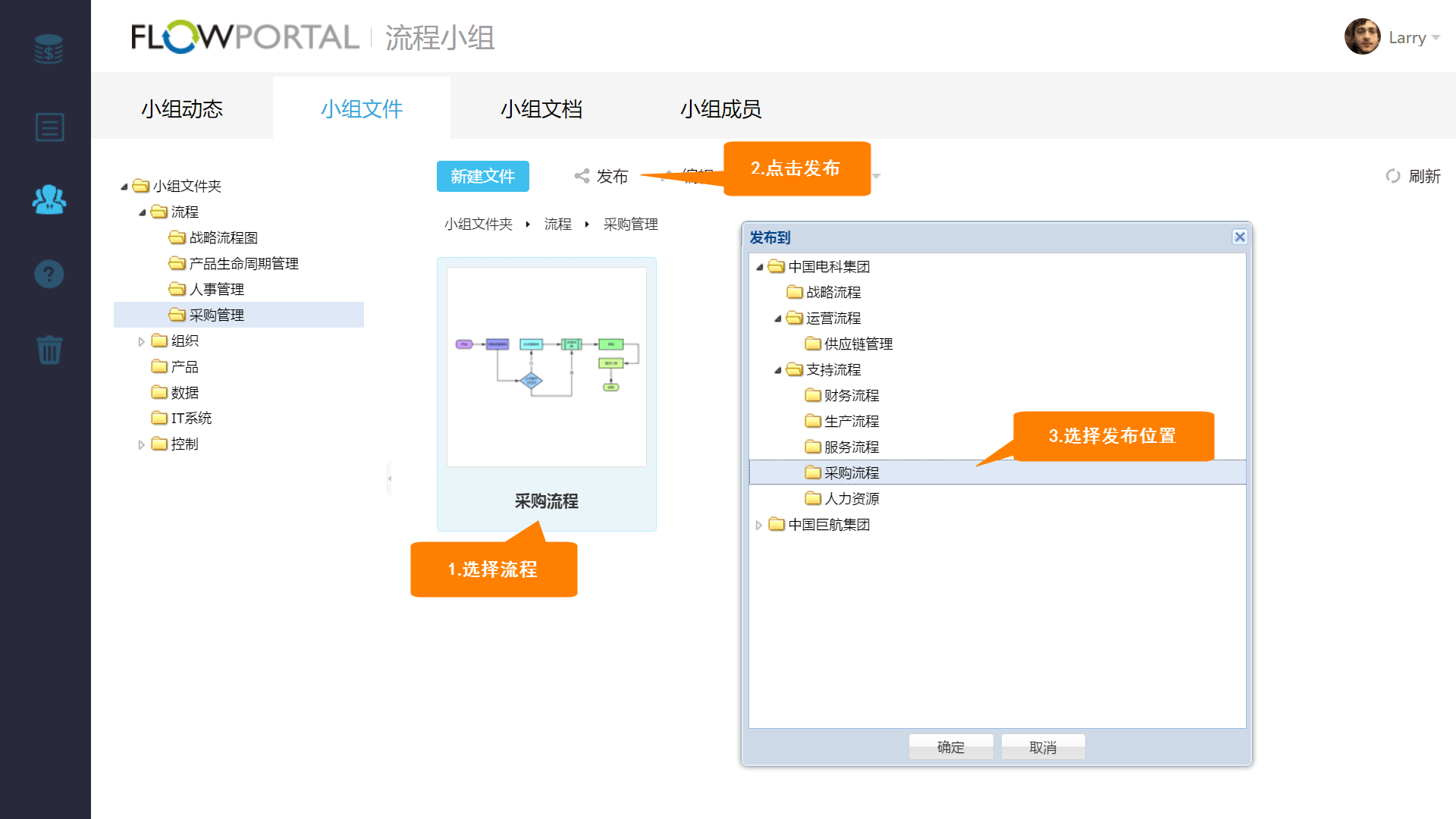Open the trash bin sidebar icon
Image resolution: width=1456 pixels, height=819 pixels.
pos(49,350)
